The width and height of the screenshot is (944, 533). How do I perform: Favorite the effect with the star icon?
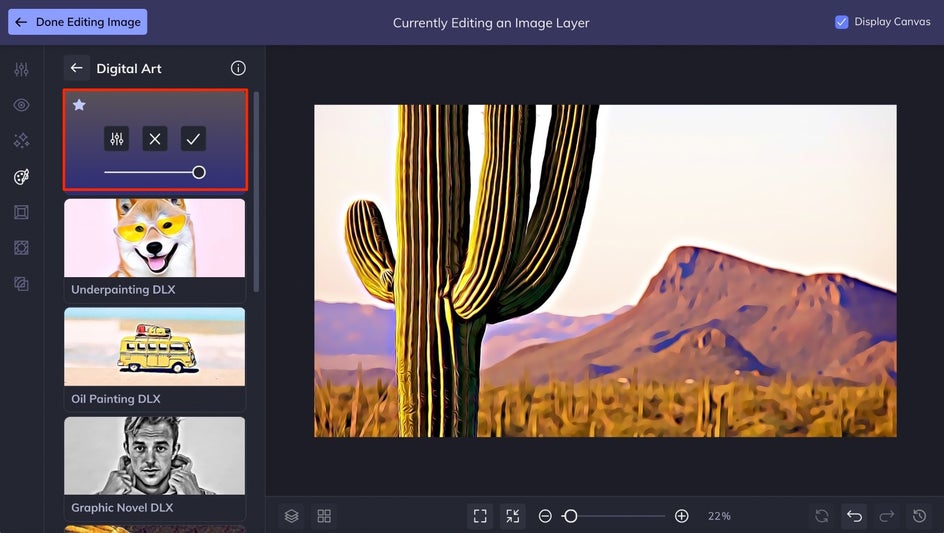79,105
